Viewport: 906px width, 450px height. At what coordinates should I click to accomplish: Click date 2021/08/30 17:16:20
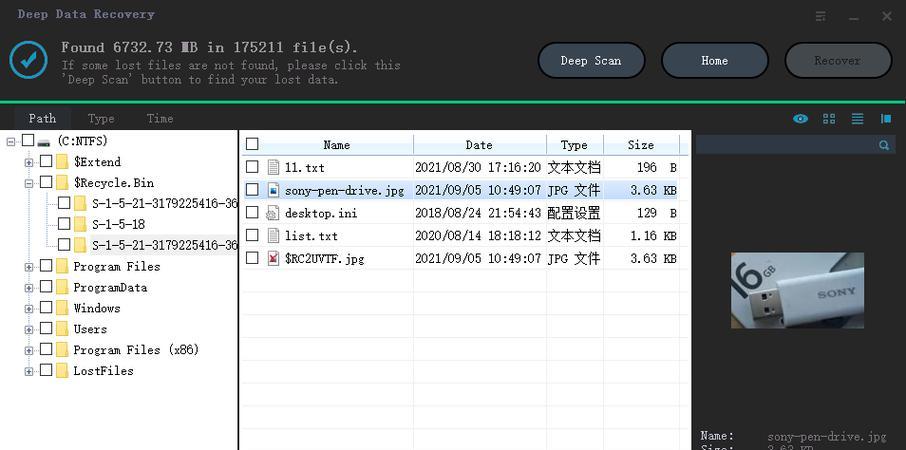pos(478,168)
